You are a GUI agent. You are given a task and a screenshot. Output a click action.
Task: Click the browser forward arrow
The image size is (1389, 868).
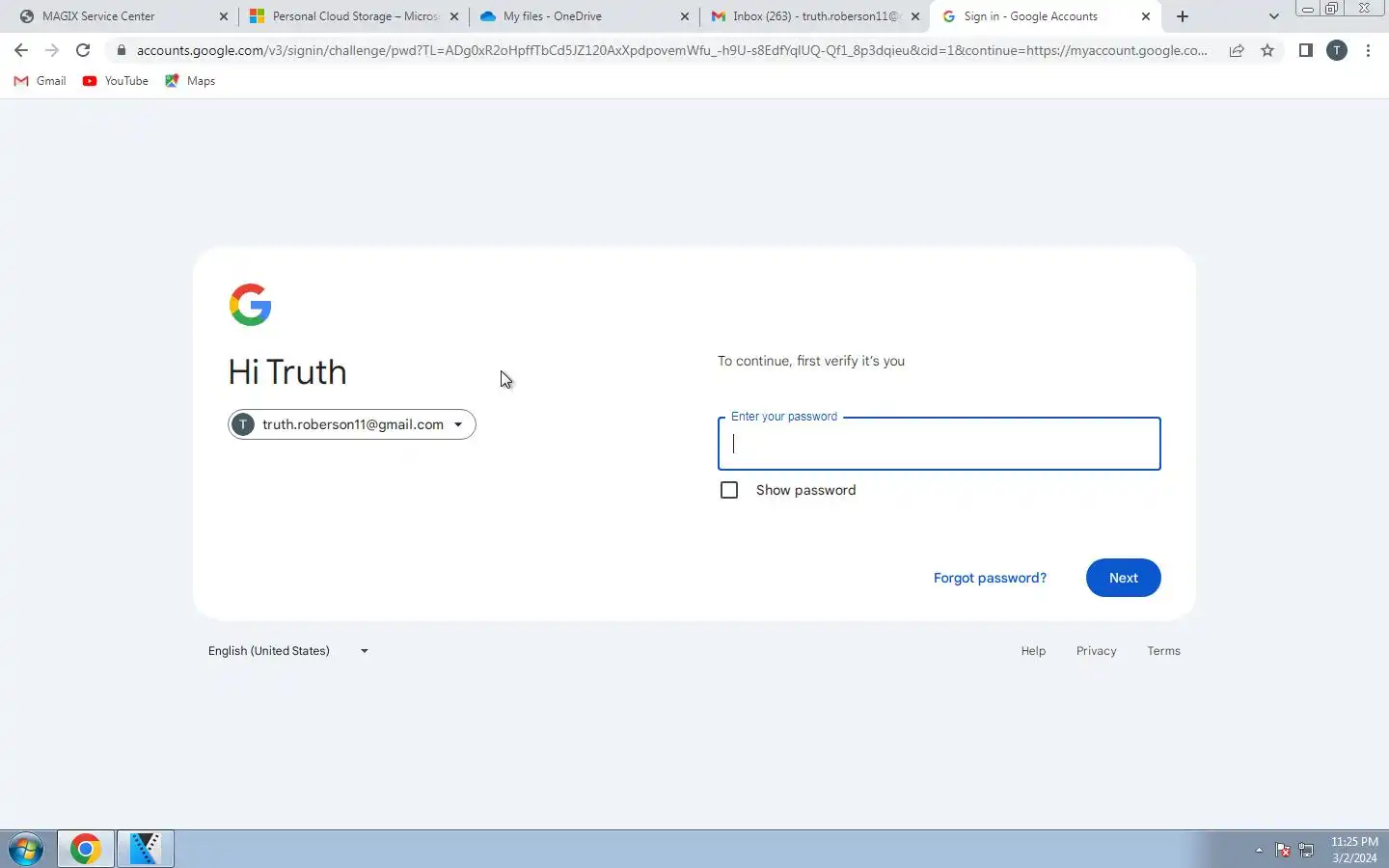(52, 50)
